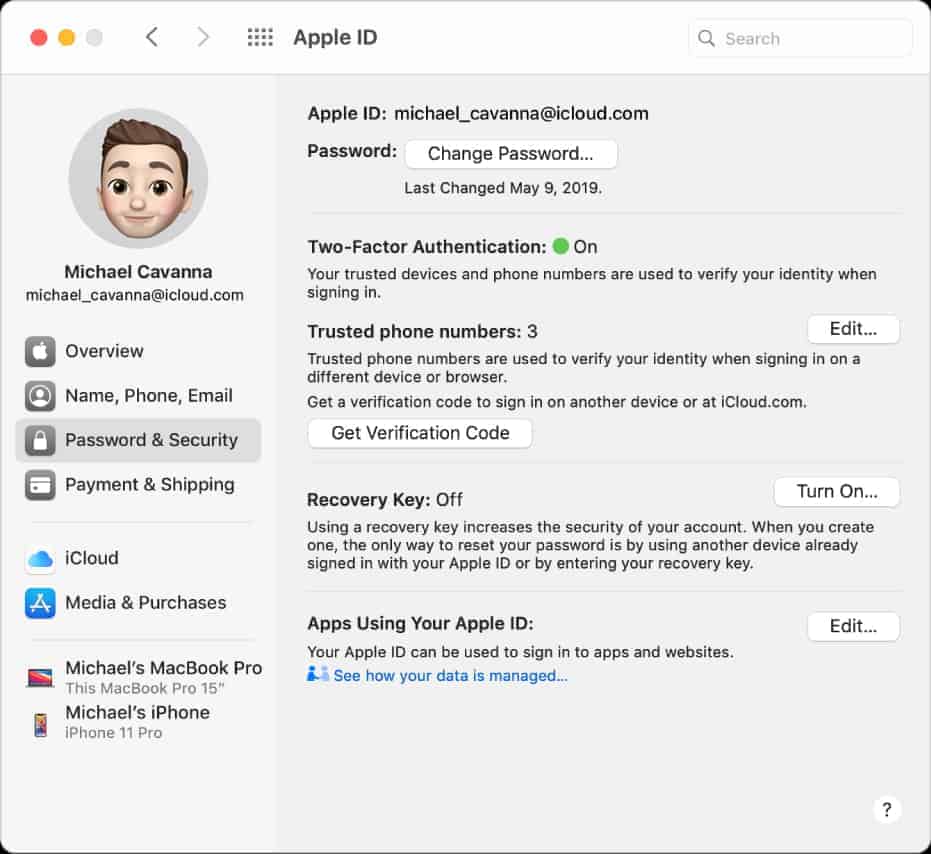Show all preferences grid icon
Screen dimensions: 931x854
(x=260, y=37)
